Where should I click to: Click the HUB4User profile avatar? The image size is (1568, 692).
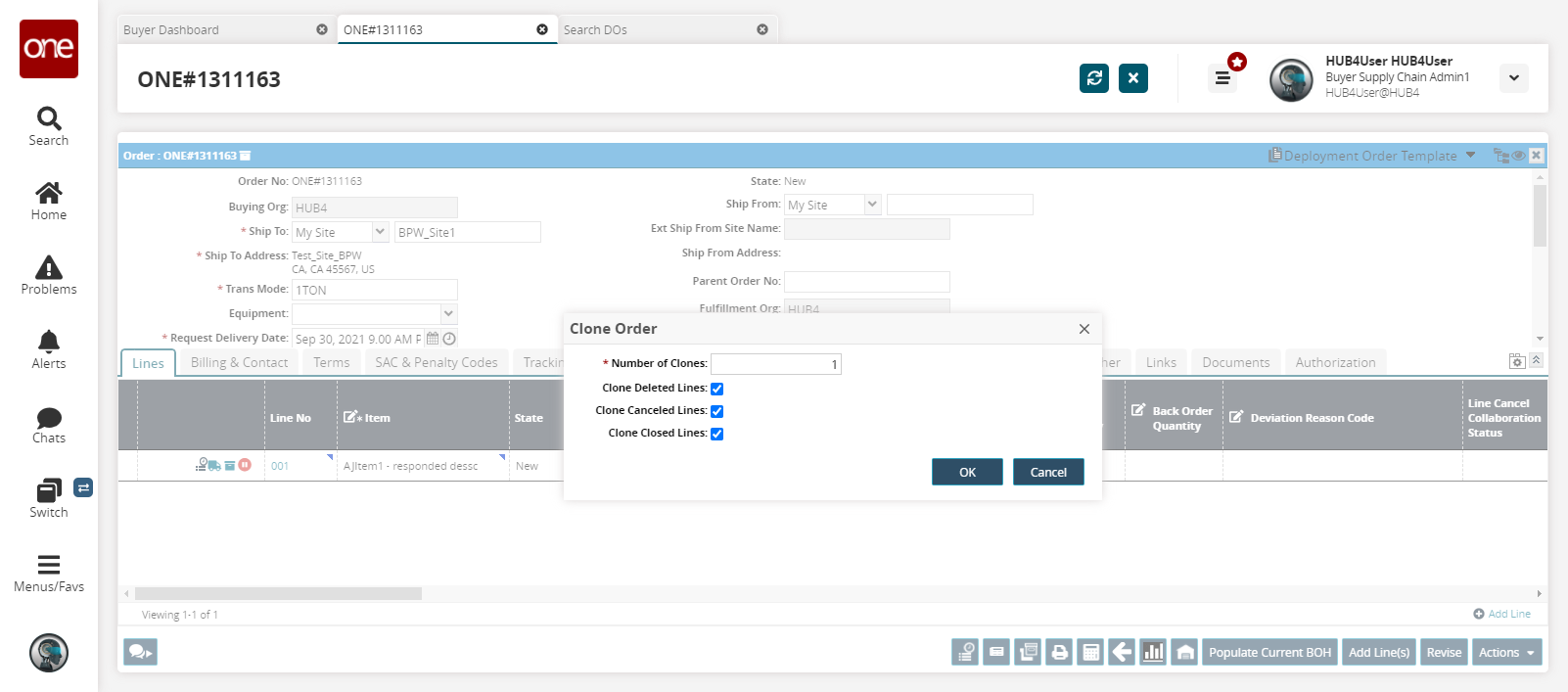tap(1291, 80)
